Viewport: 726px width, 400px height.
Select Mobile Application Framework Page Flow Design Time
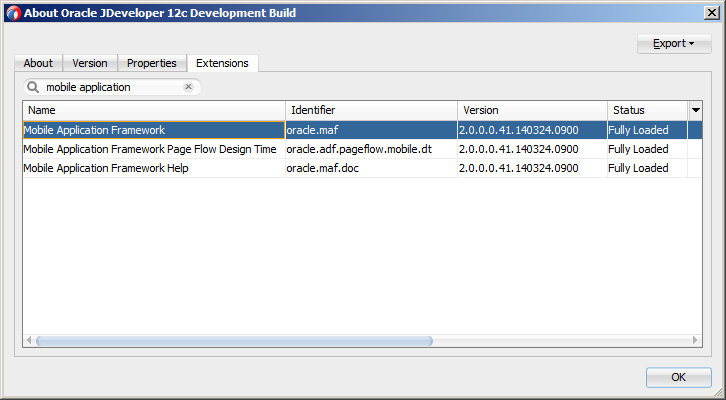click(363, 149)
